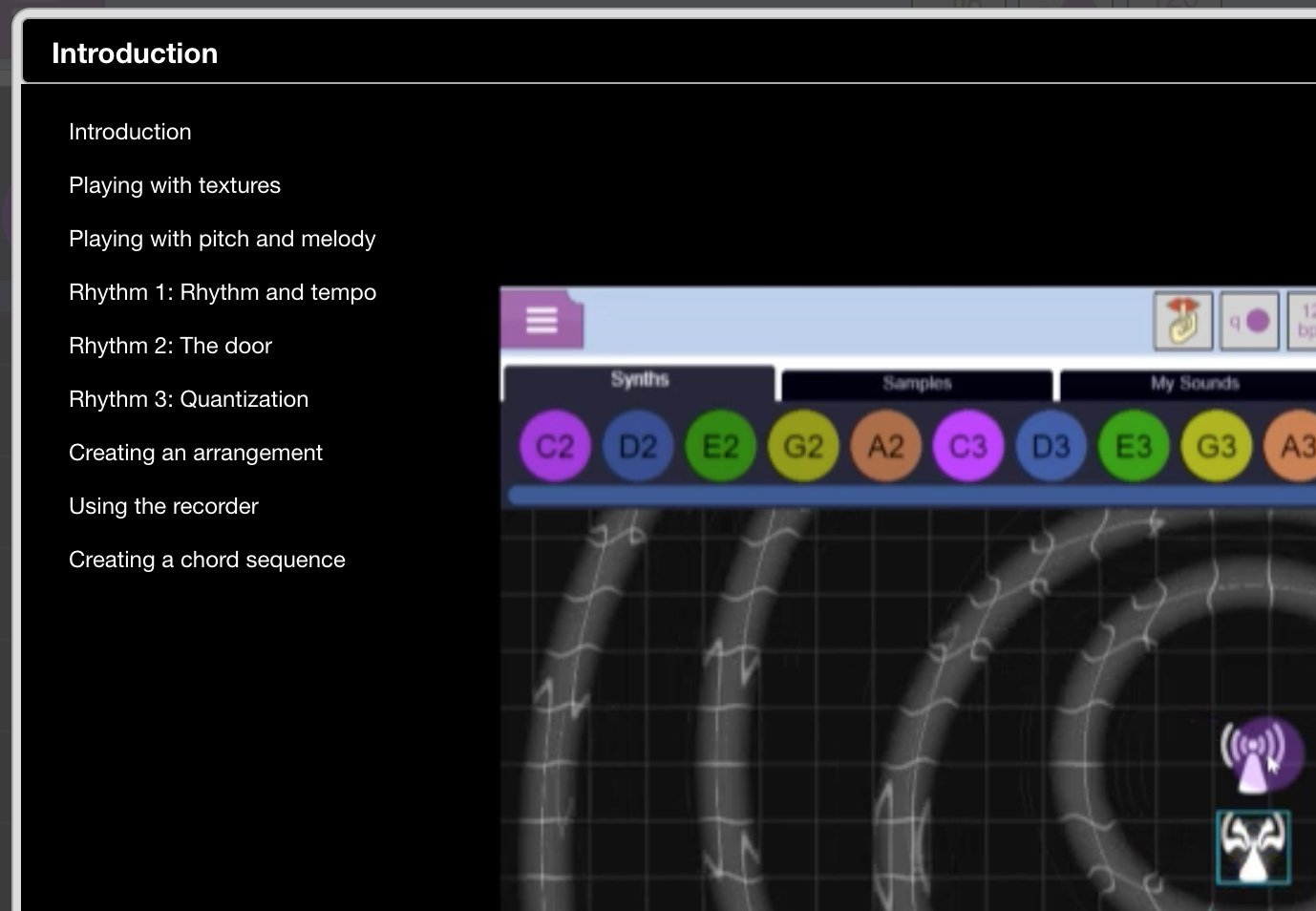This screenshot has width=1316, height=911.
Task: Open Using the recorder lesson
Action: coord(163,506)
